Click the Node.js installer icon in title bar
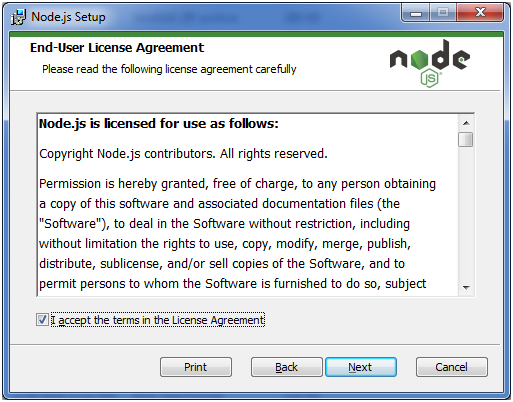The width and height of the screenshot is (513, 402). coord(18,17)
